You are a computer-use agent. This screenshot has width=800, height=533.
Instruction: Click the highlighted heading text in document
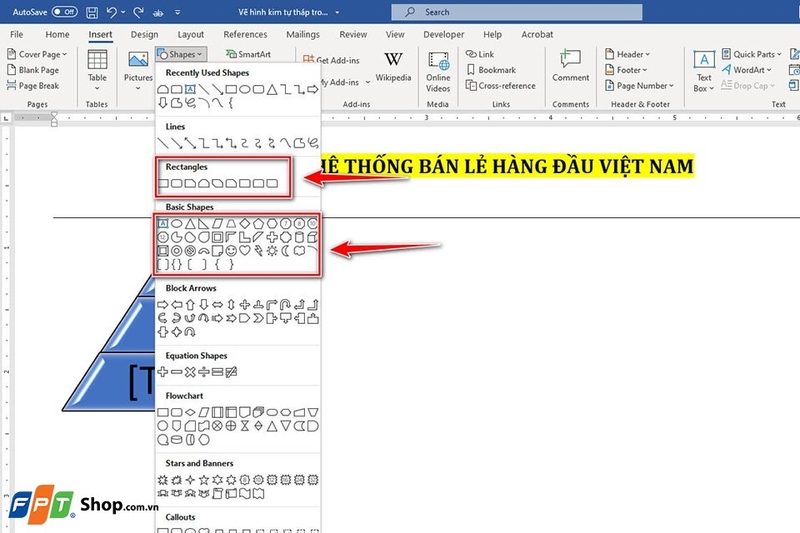point(508,166)
